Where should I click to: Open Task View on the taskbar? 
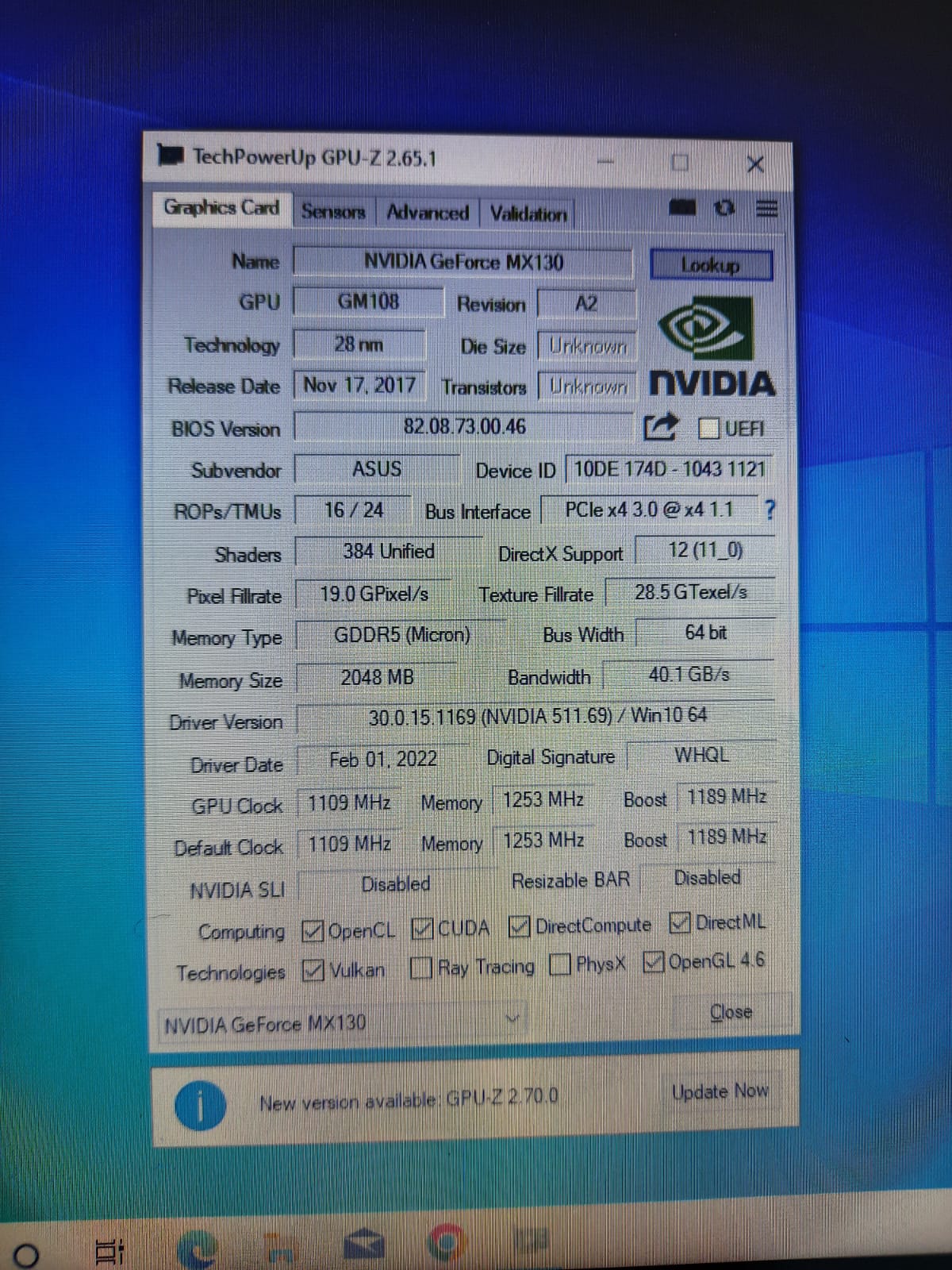(109, 1253)
